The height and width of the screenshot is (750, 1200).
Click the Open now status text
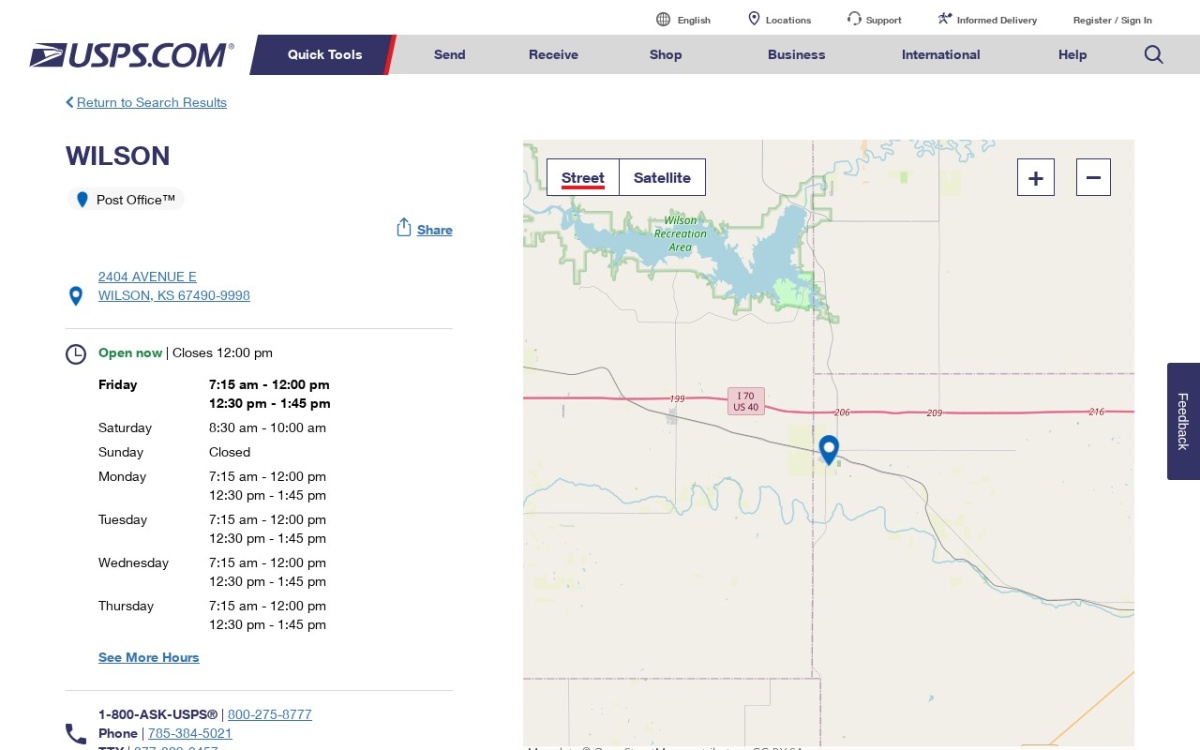click(130, 353)
